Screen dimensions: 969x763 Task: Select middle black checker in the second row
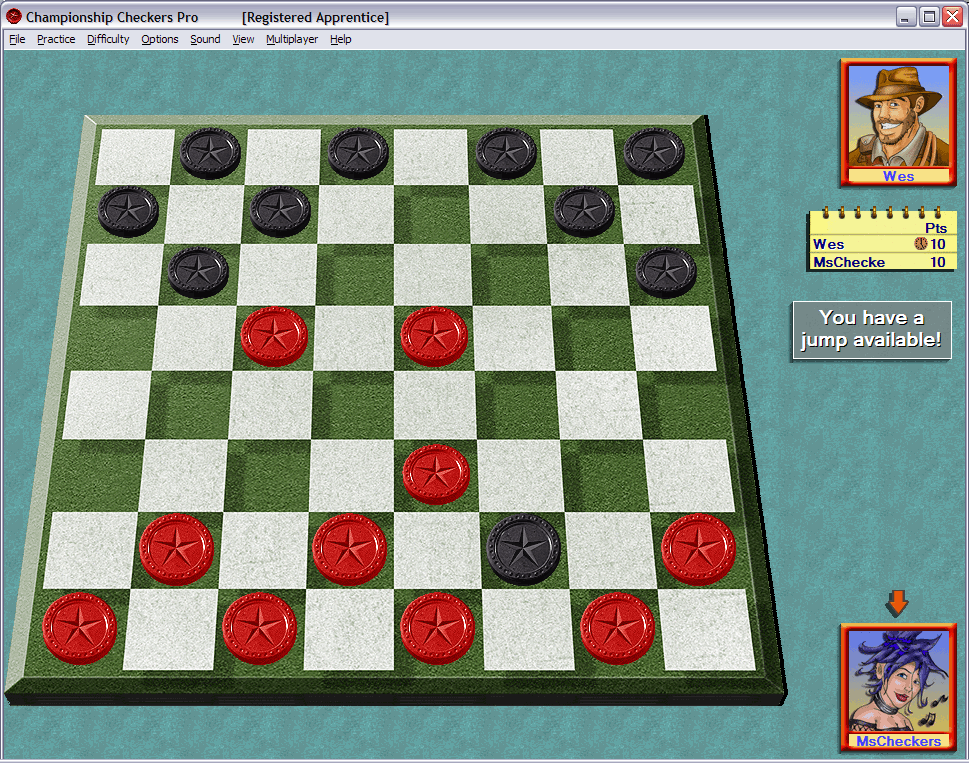tap(281, 211)
